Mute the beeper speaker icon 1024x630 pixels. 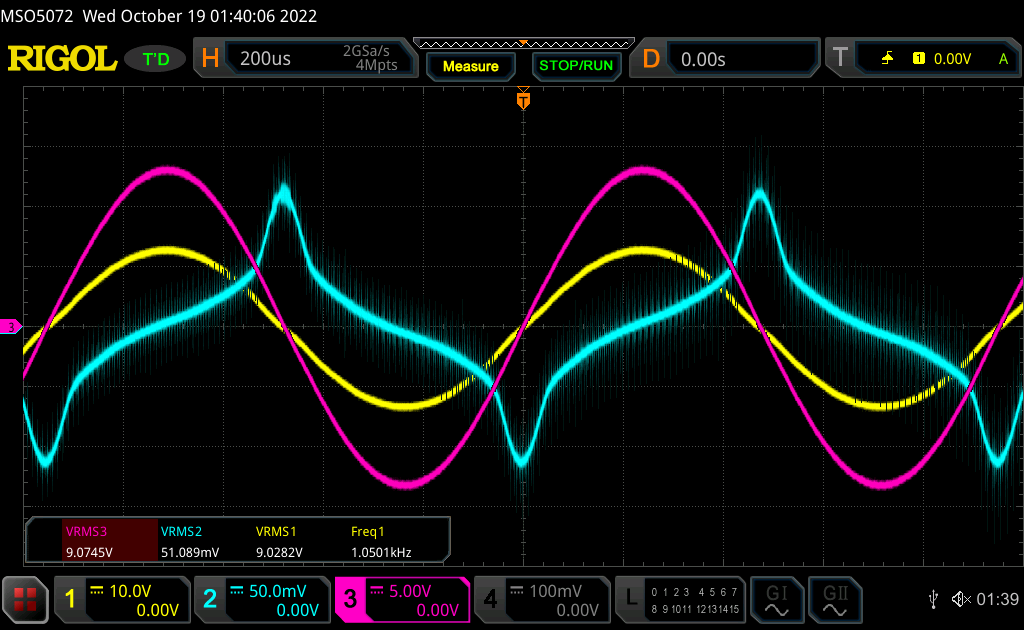pos(960,599)
